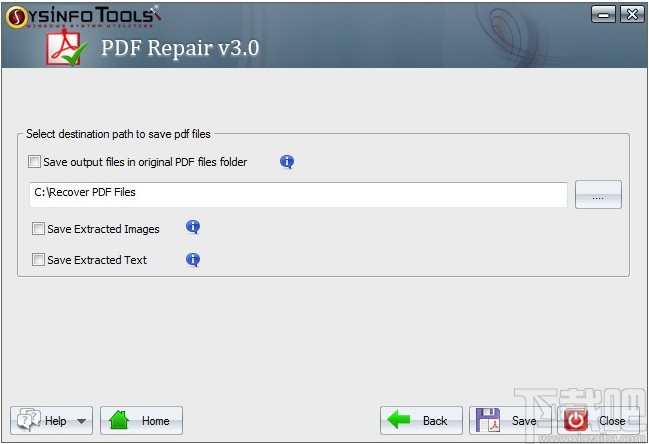Minimize the PDF Repair window
649x444 pixels.
click(x=603, y=14)
